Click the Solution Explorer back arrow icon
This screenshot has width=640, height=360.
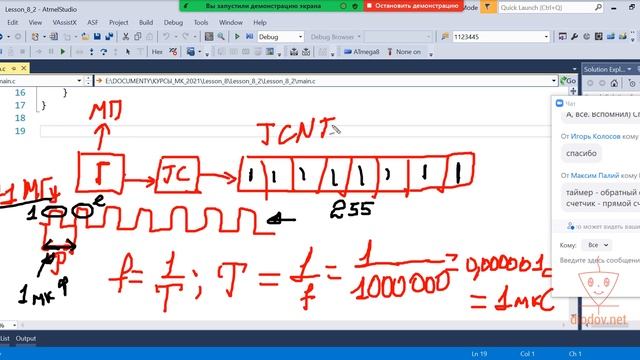coord(590,83)
